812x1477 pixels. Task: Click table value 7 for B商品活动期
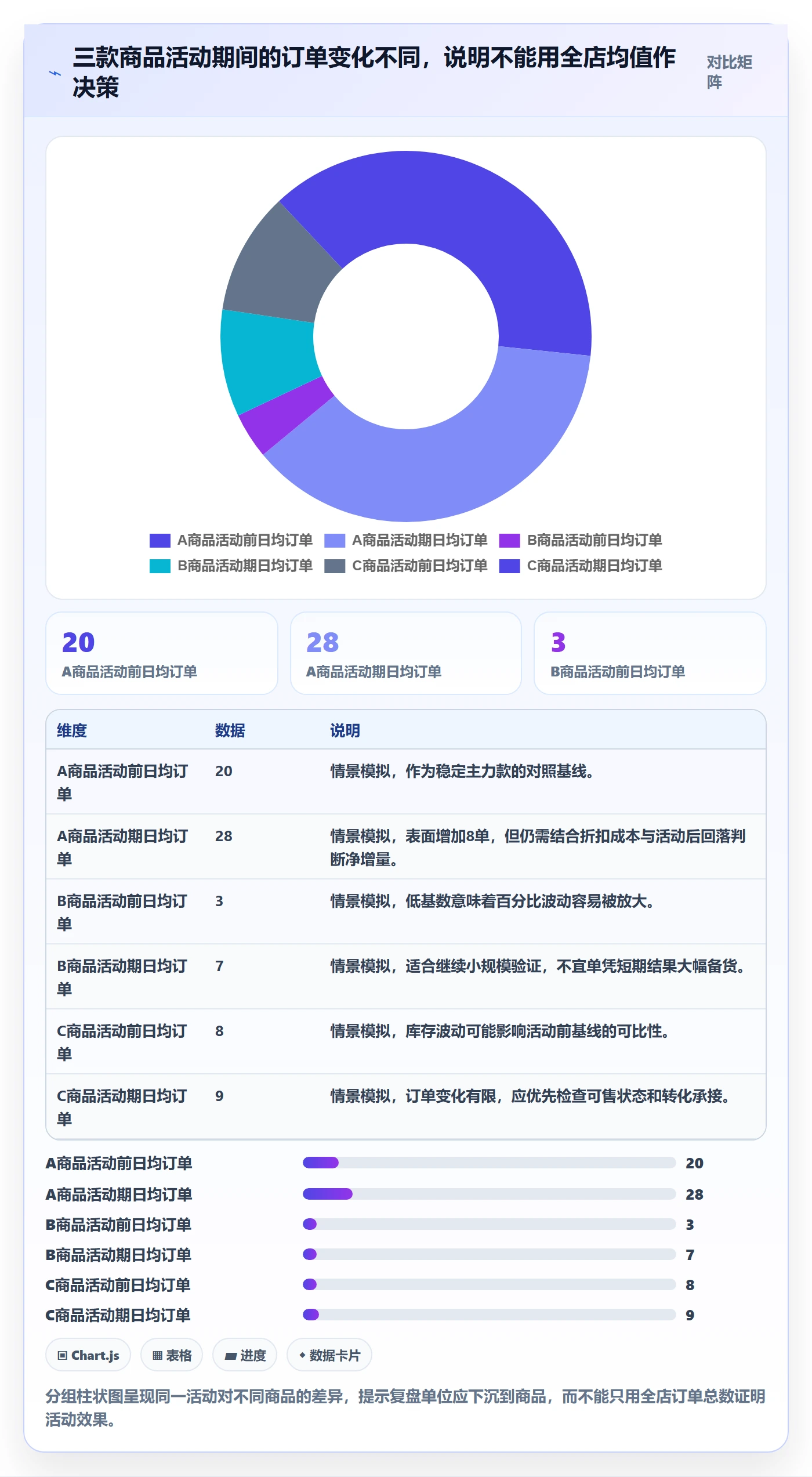coord(219,966)
